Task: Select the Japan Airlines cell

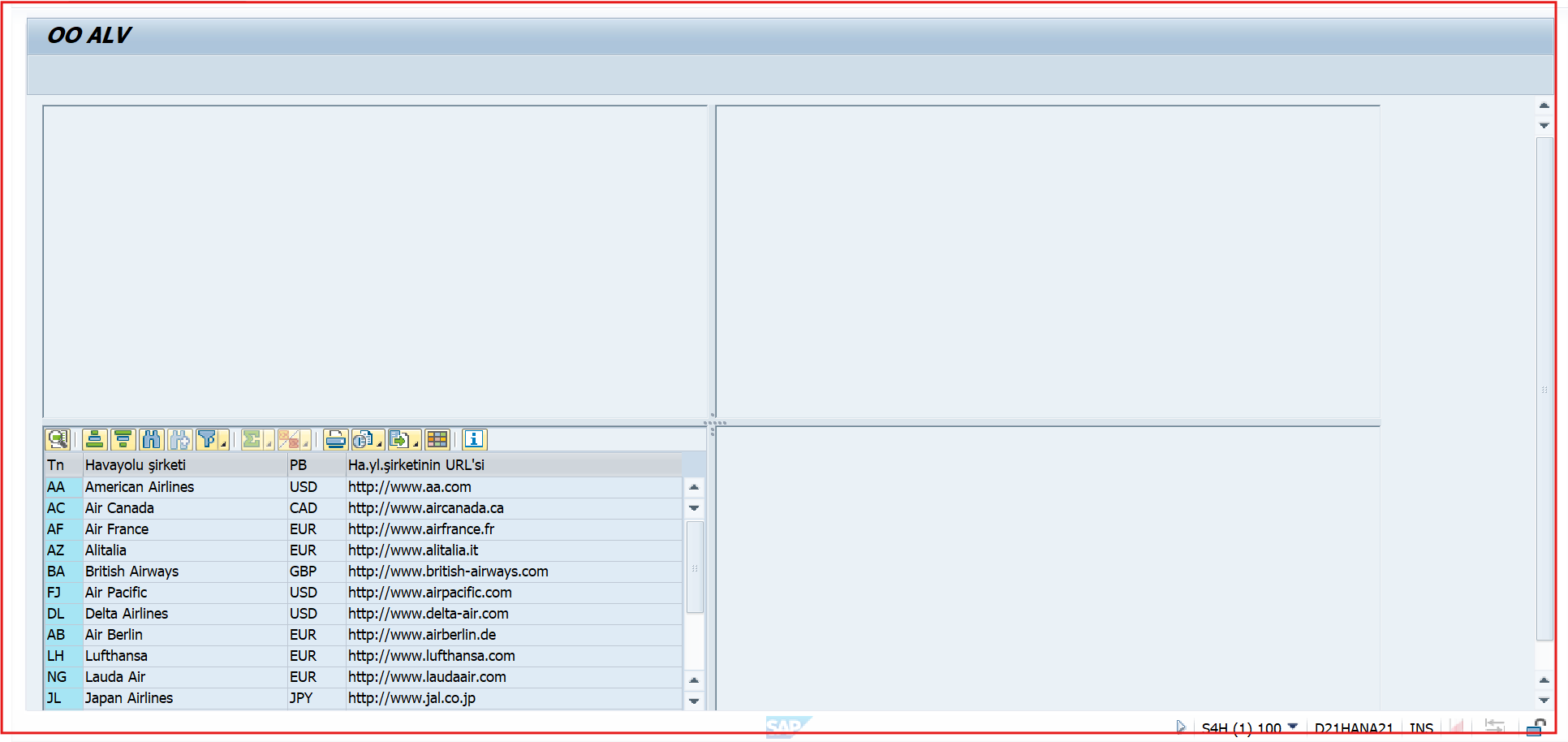Action: coord(185,698)
